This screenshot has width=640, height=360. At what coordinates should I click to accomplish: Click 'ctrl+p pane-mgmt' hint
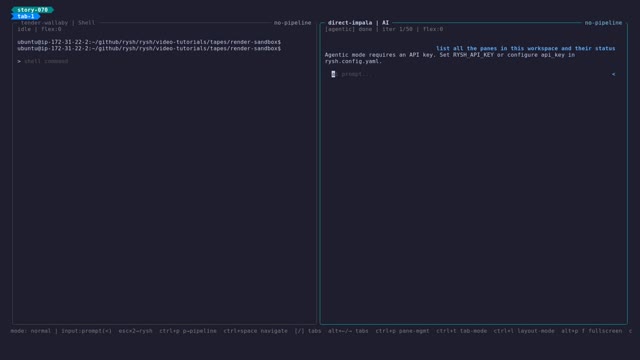(x=402, y=331)
